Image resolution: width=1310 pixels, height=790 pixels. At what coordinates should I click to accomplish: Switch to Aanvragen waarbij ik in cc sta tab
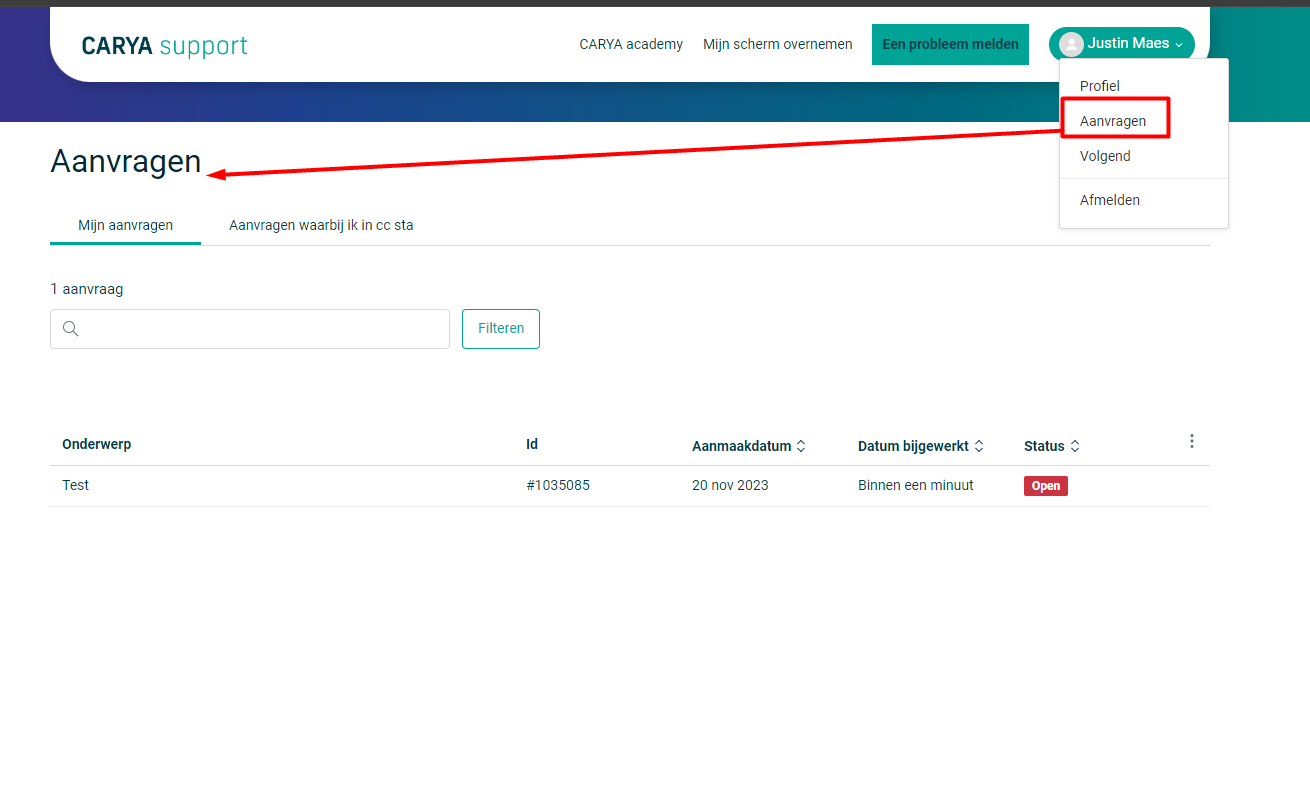pyautogui.click(x=321, y=225)
